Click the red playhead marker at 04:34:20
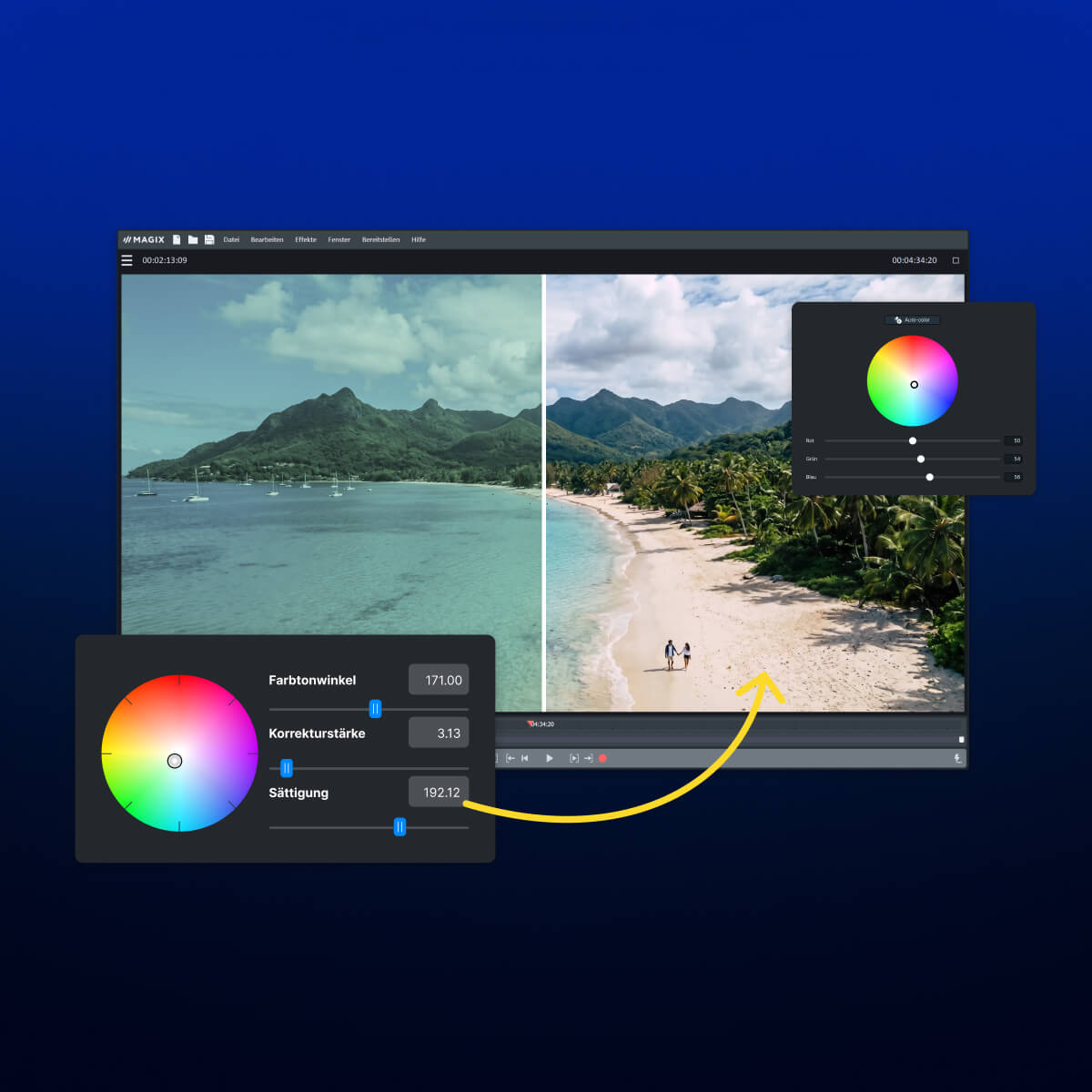 [x=531, y=723]
